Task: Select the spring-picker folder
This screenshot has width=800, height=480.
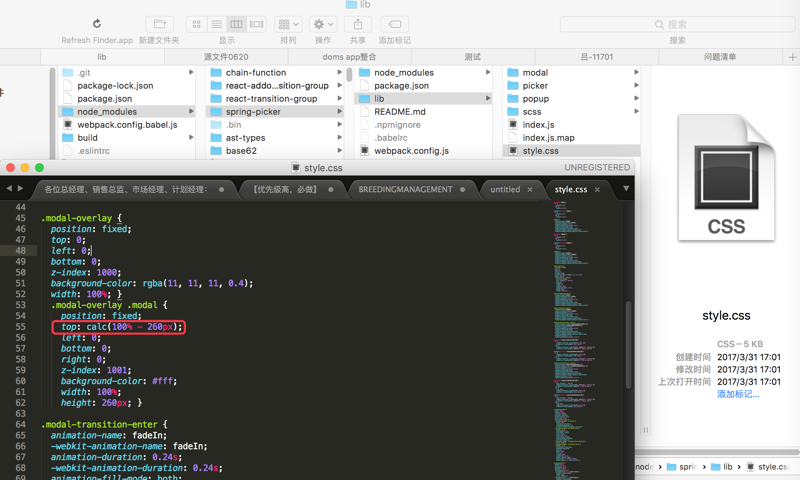Action: pos(275,111)
